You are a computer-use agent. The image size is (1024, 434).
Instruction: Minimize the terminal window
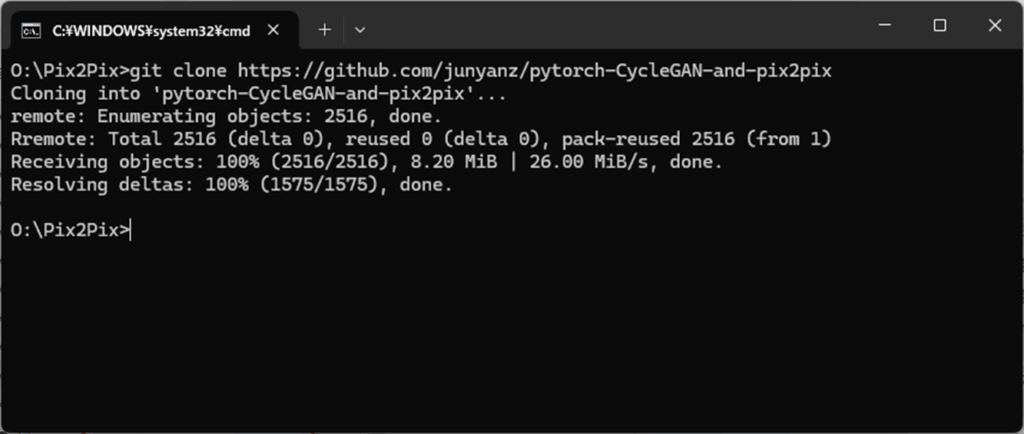885,25
